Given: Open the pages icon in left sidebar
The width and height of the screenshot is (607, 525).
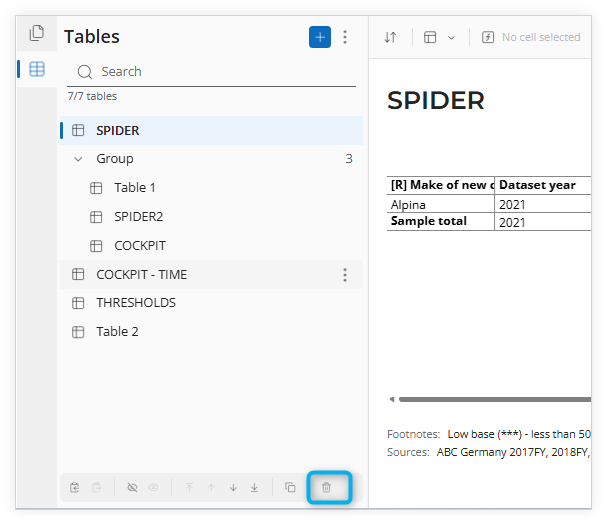Looking at the screenshot, I should pyautogui.click(x=37, y=33).
